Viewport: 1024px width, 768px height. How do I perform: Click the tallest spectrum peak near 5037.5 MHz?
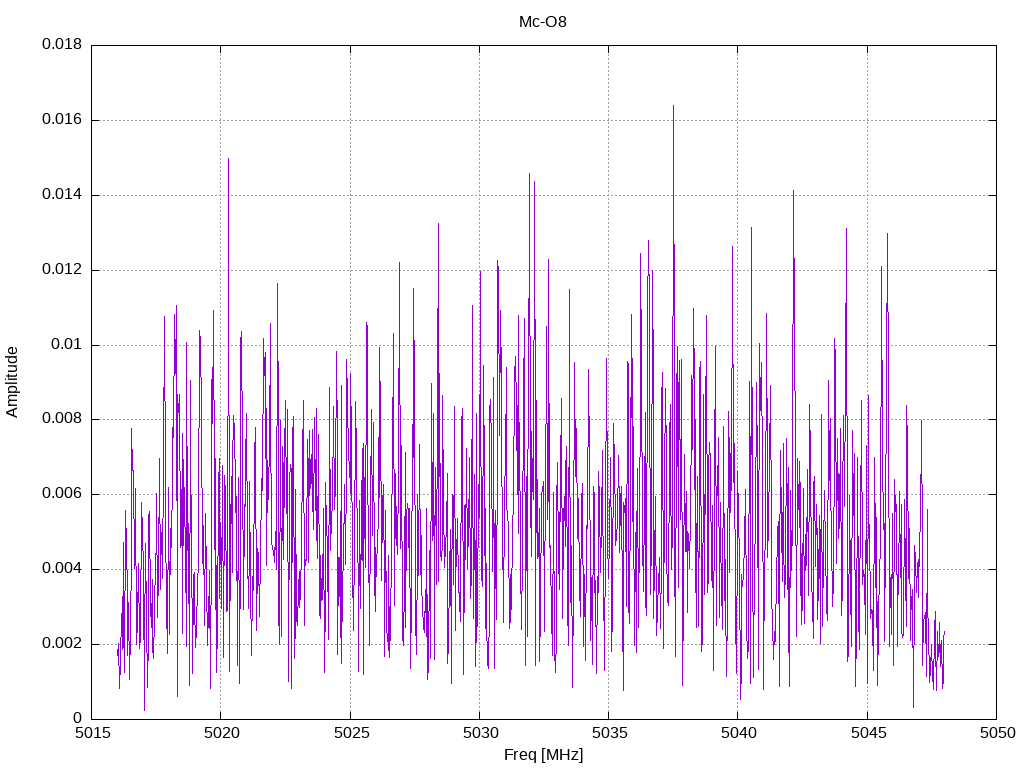[673, 107]
